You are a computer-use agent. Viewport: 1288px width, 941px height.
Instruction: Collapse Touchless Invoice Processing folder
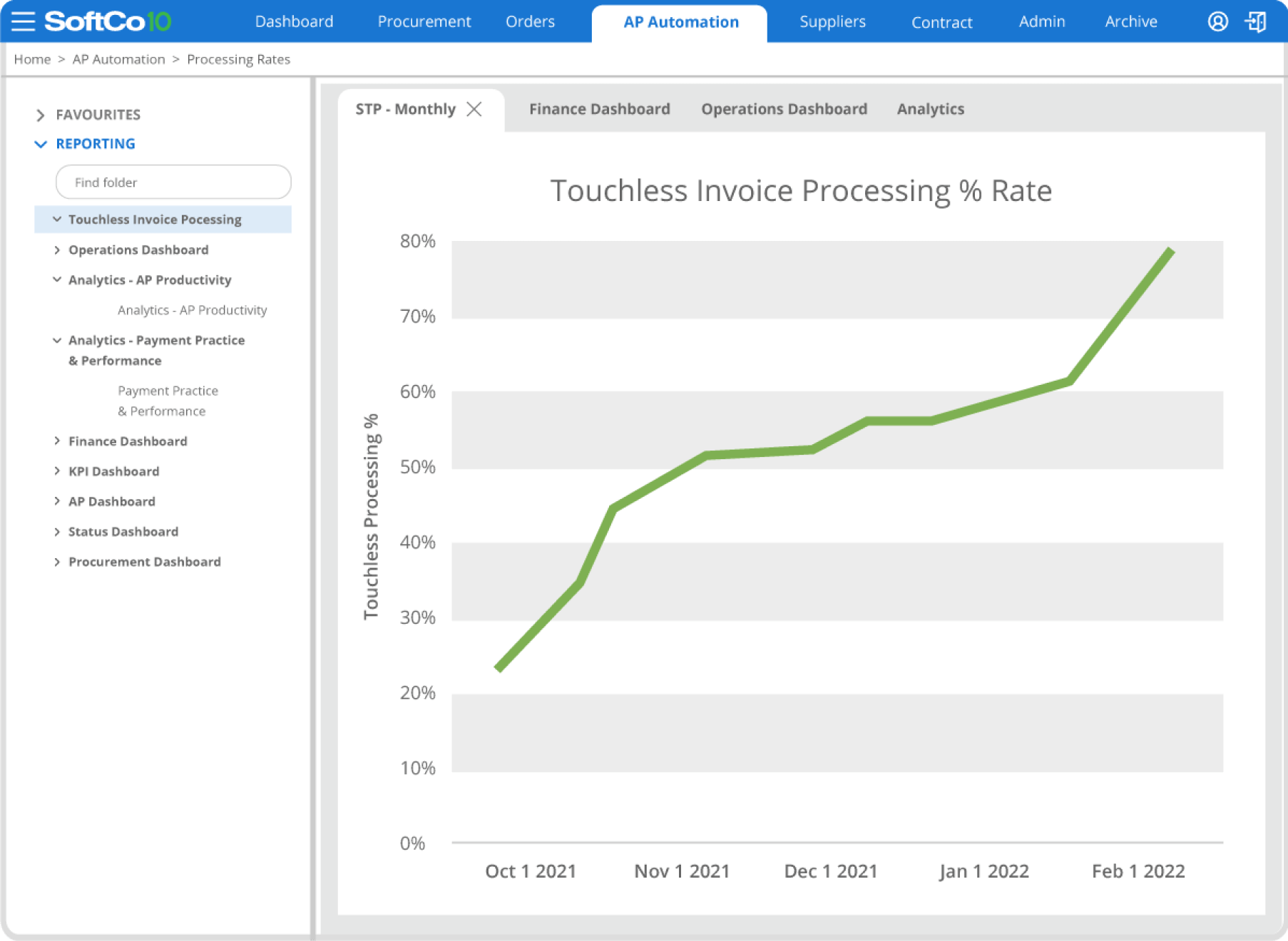pyautogui.click(x=57, y=220)
